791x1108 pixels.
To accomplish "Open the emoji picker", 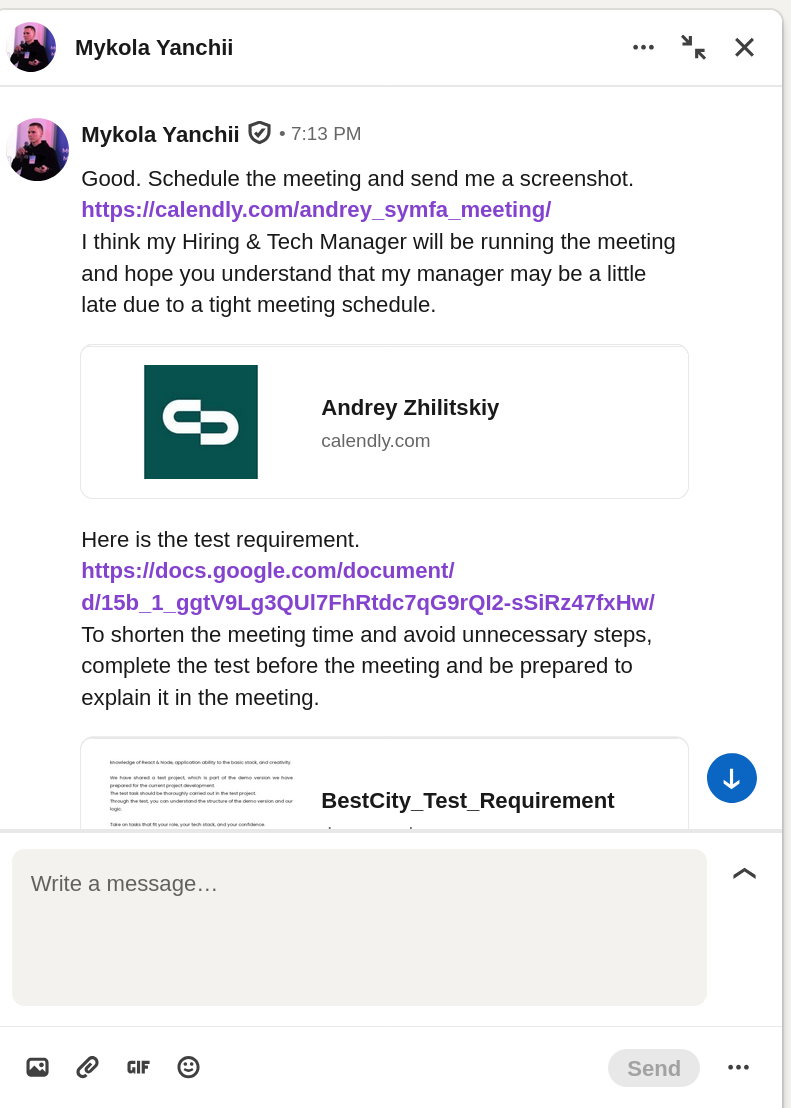I will [x=188, y=1067].
